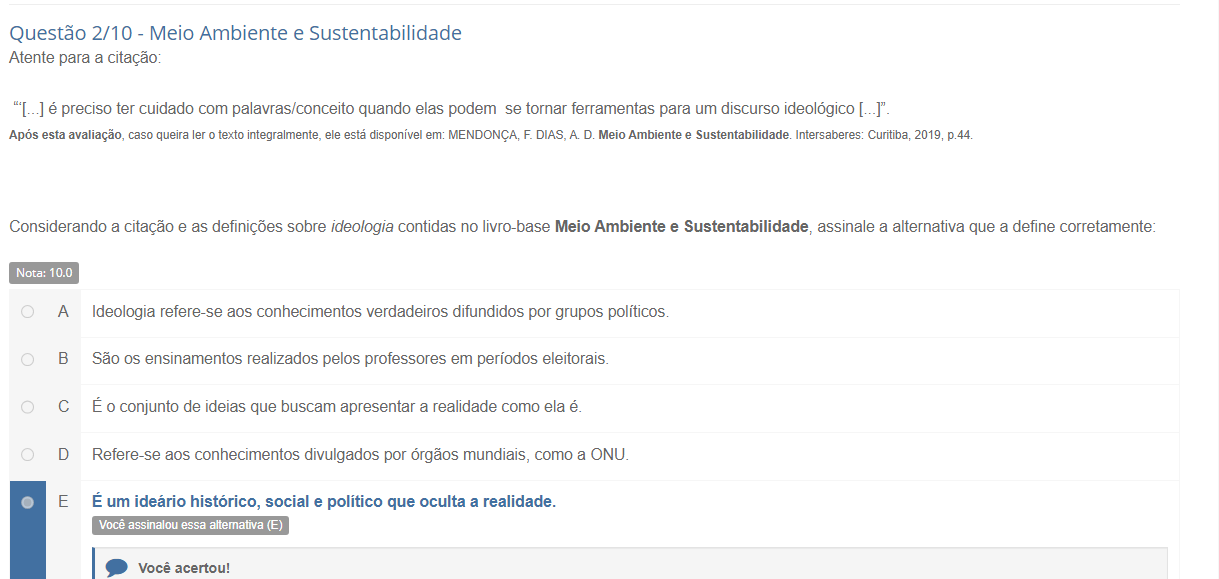The width and height of the screenshot is (1219, 579).
Task: Select radio button for alternative D
Action: point(27,455)
